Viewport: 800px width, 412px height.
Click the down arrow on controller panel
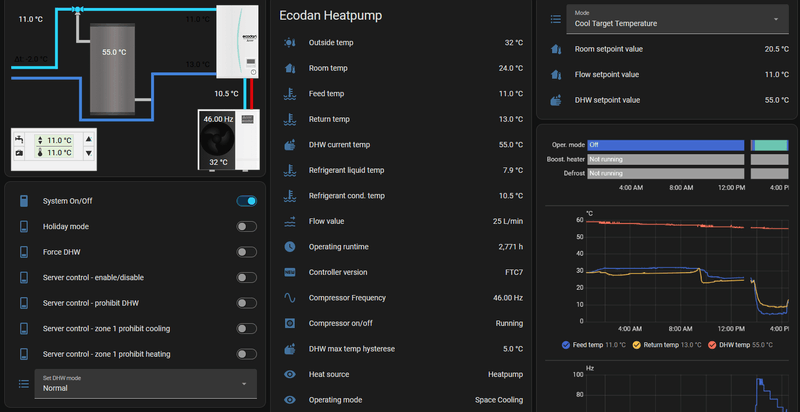pyautogui.click(x=89, y=152)
